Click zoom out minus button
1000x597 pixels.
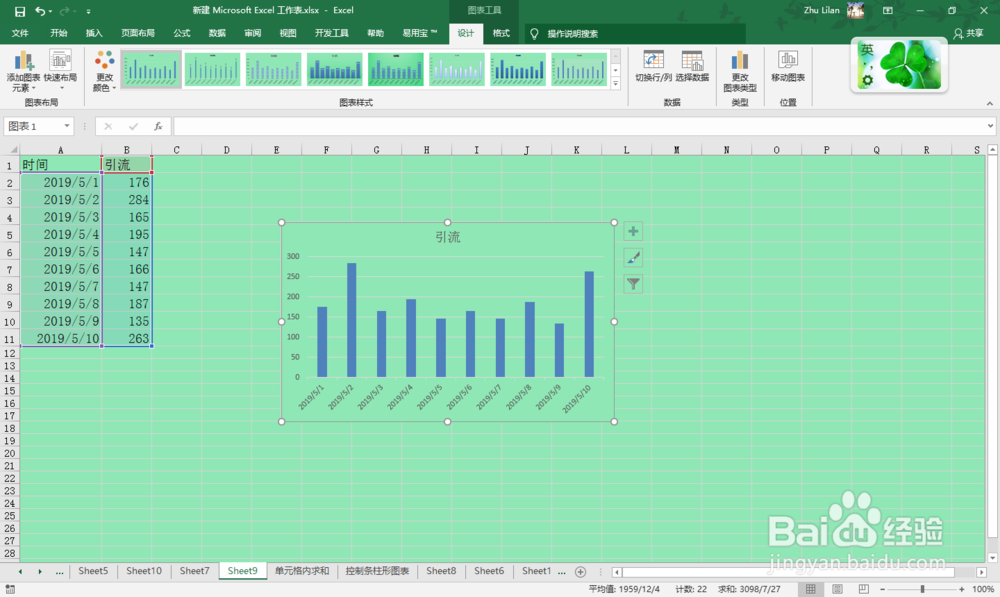tap(883, 589)
